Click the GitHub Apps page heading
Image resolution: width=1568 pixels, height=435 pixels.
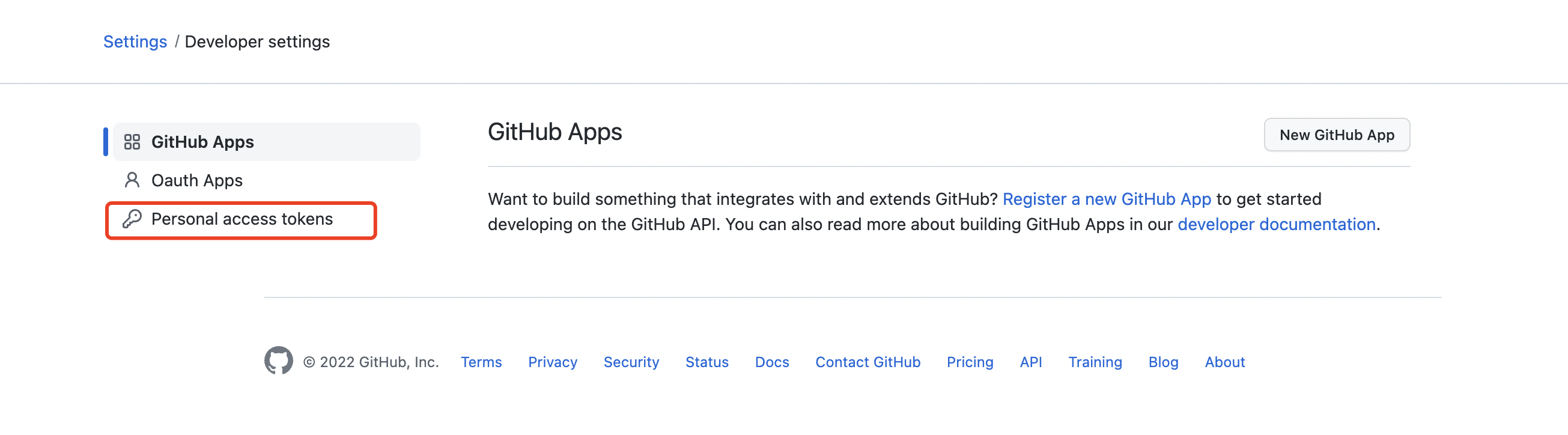click(x=555, y=132)
